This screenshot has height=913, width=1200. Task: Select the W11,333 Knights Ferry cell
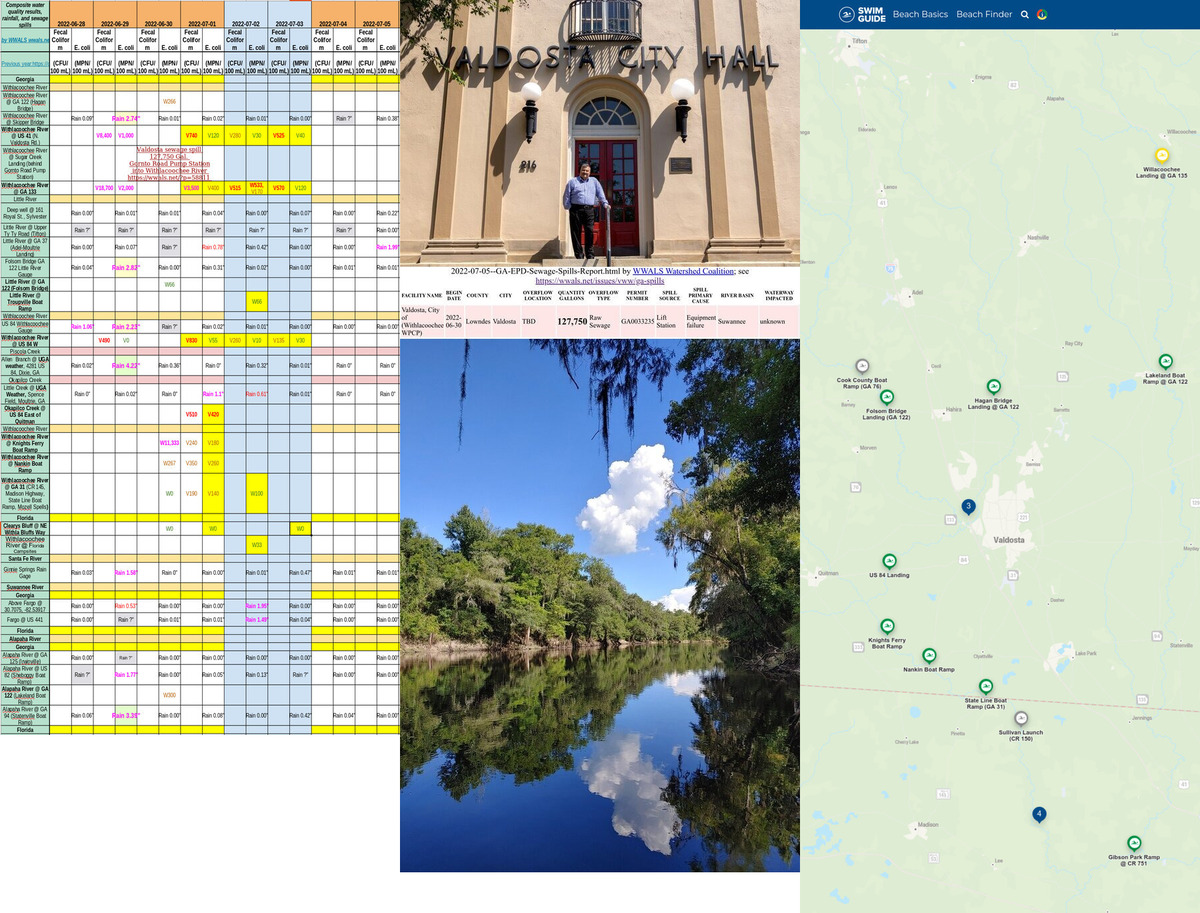[x=169, y=442]
